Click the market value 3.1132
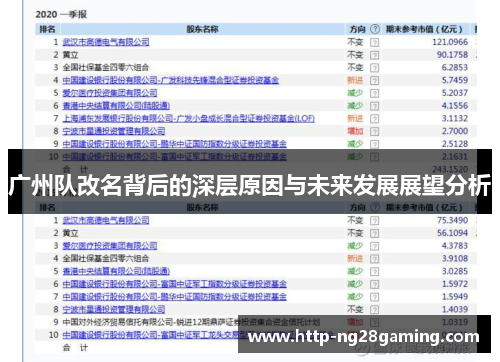 (455, 118)
